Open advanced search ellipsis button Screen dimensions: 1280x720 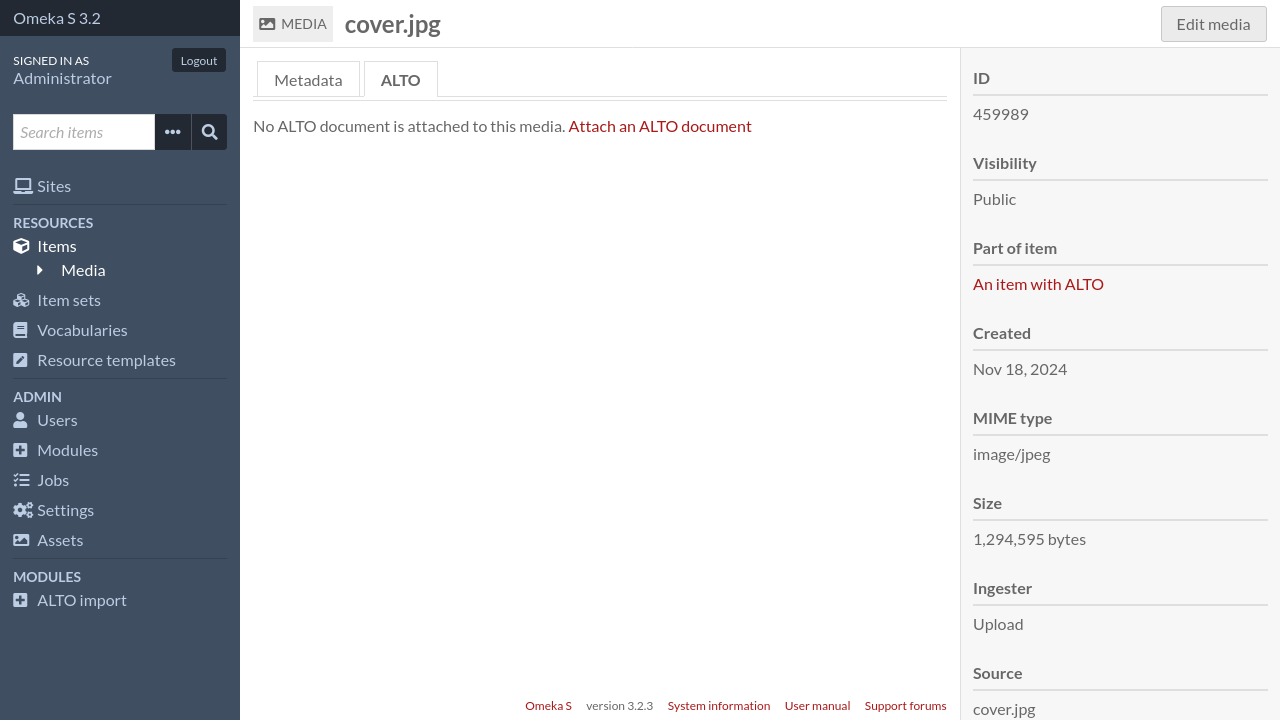tap(173, 132)
